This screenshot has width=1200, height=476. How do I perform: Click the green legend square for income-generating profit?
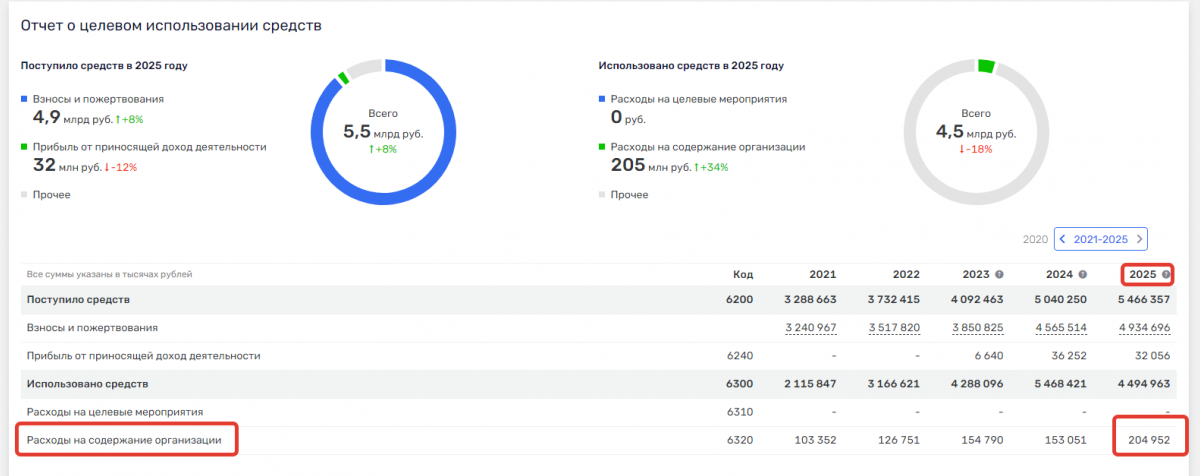point(25,147)
